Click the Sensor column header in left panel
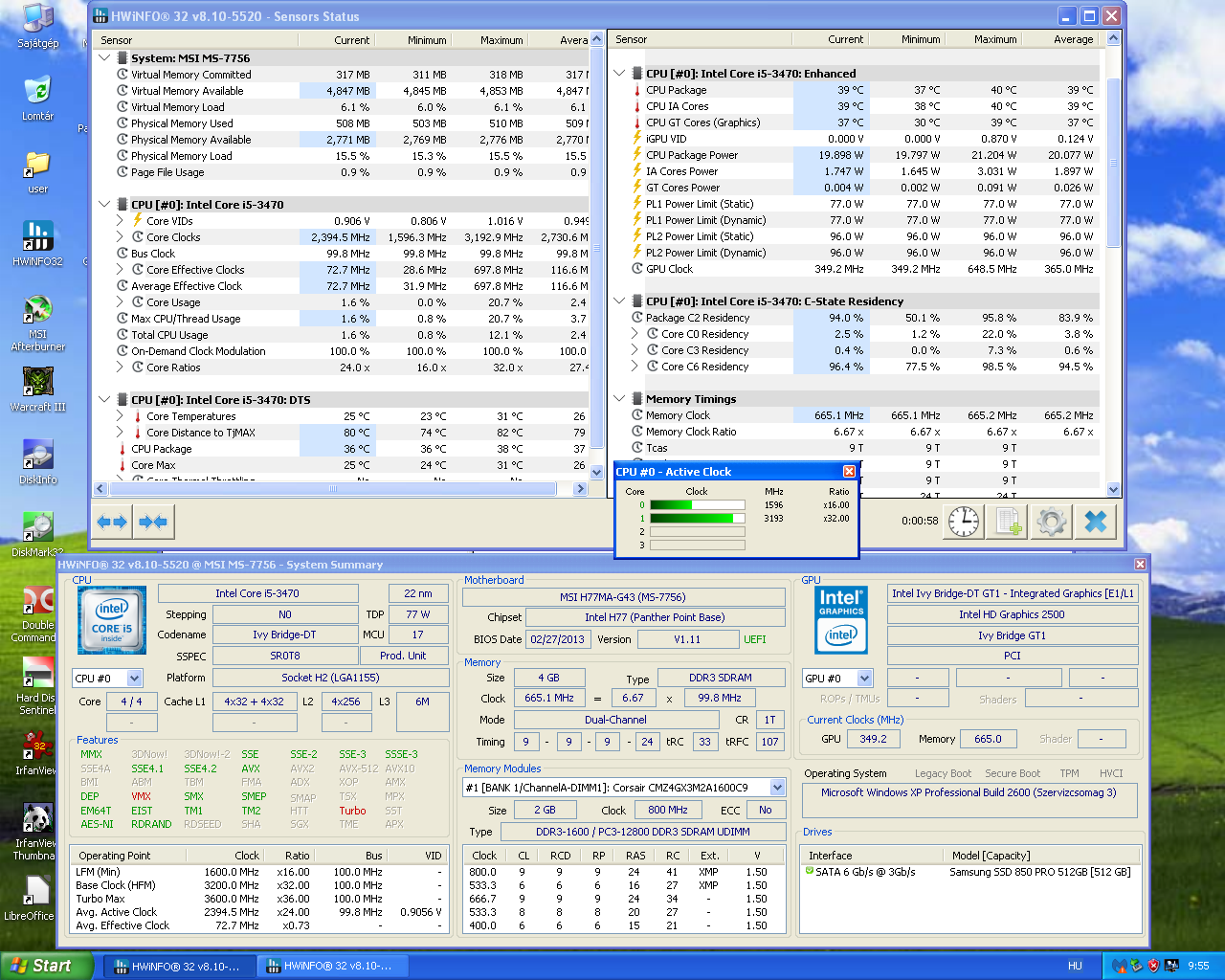Viewport: 1225px width, 980px height. pos(196,40)
